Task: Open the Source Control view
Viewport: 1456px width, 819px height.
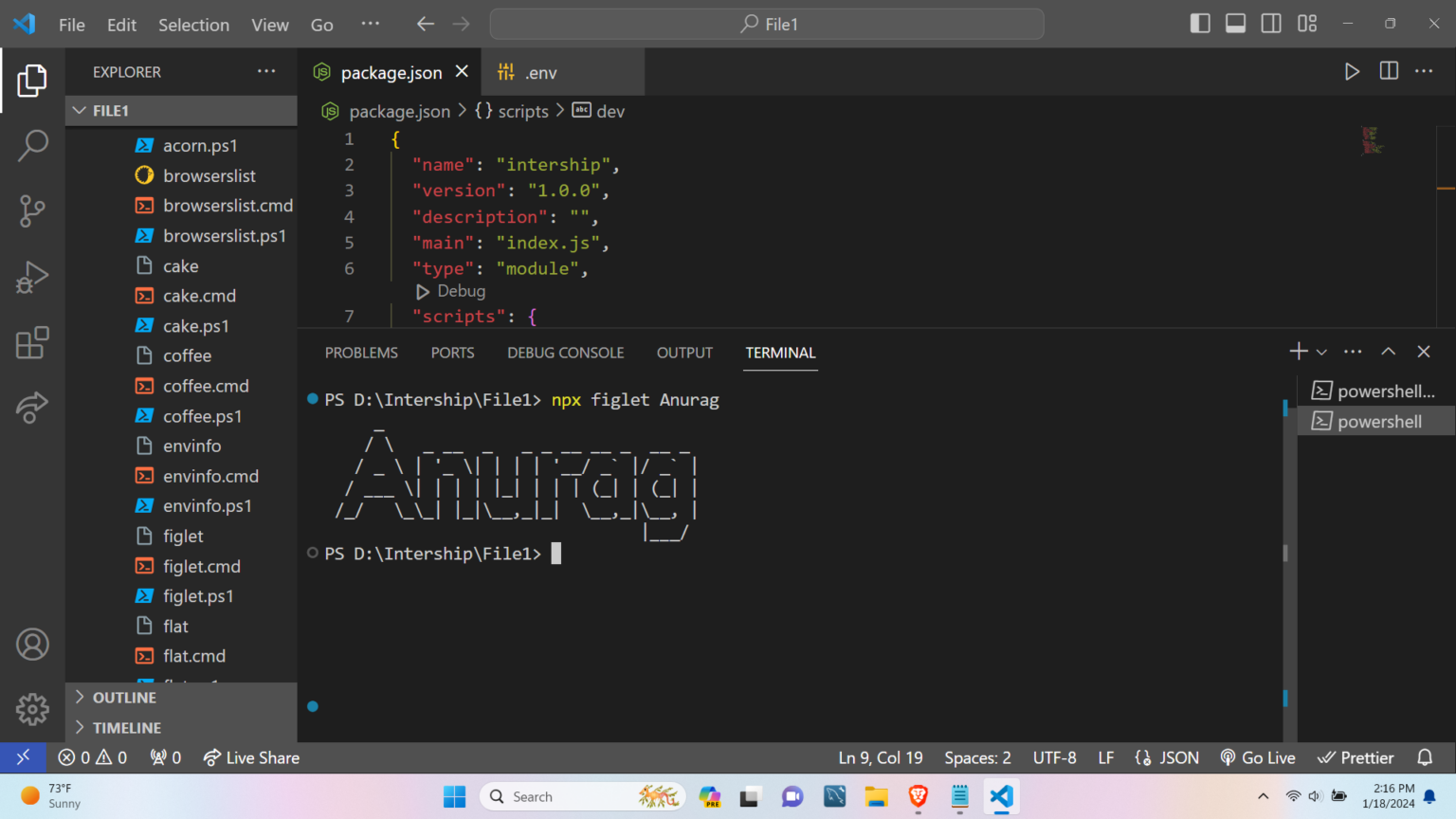Action: pyautogui.click(x=32, y=210)
